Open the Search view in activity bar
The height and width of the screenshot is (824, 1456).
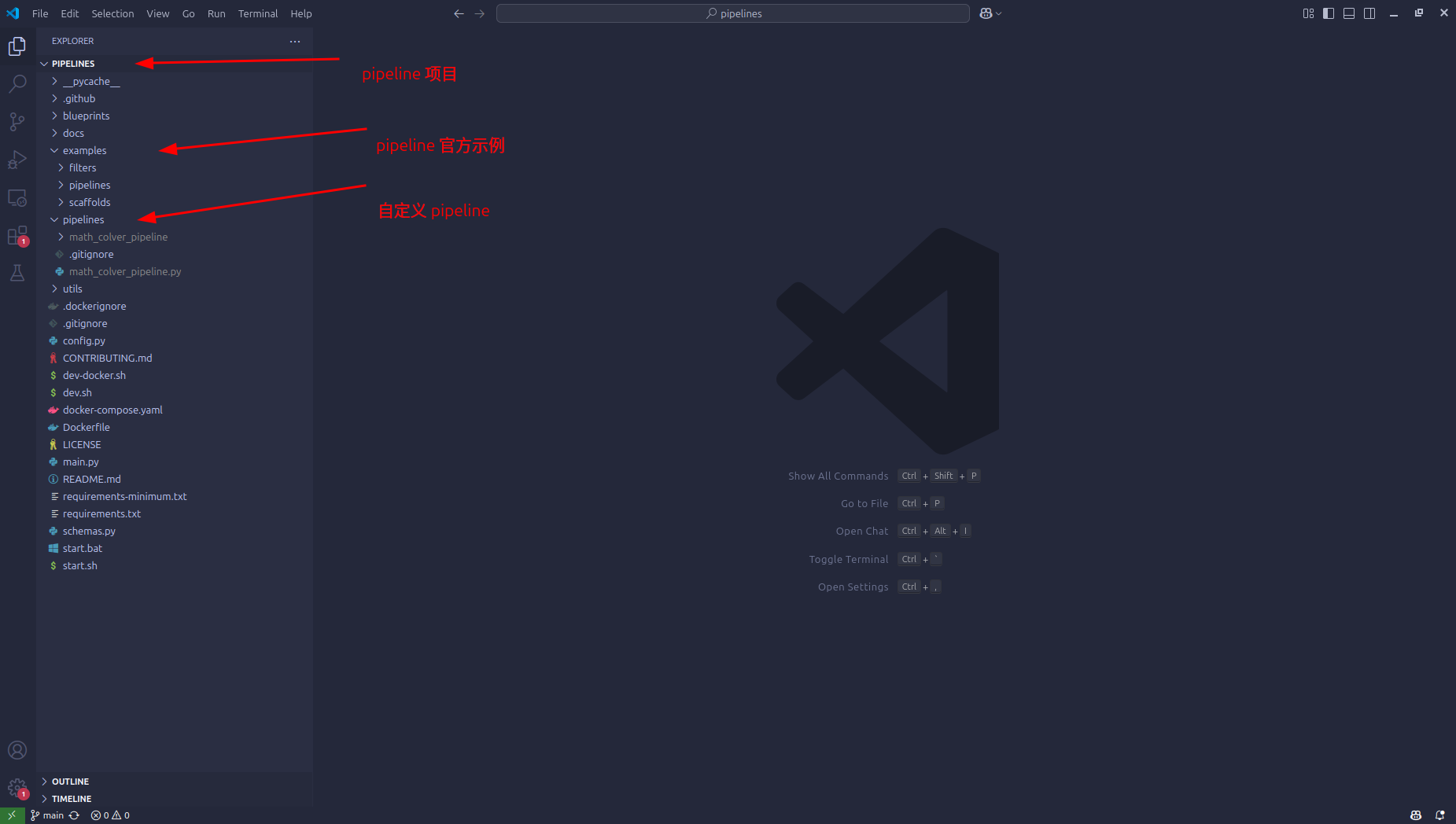coord(17,83)
